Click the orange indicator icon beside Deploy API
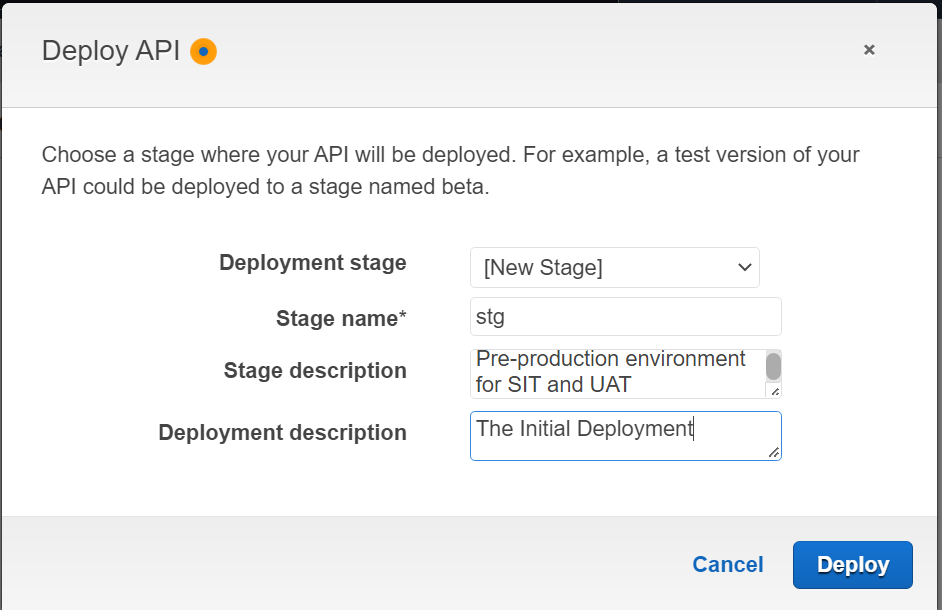This screenshot has height=610, width=942. [x=203, y=51]
